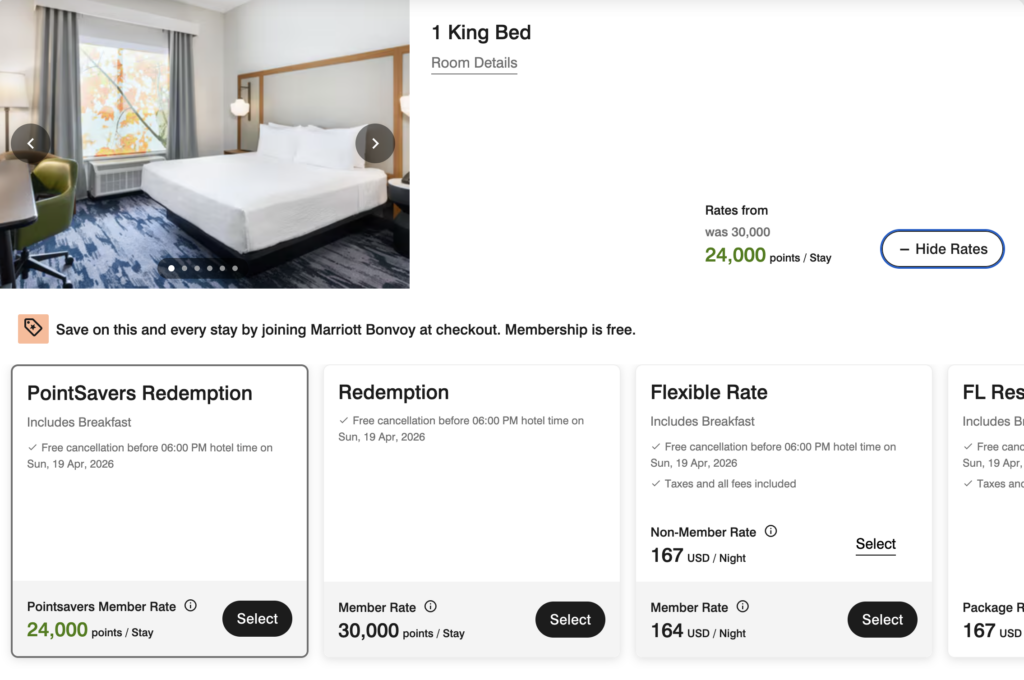Image resolution: width=1024 pixels, height=680 pixels.
Task: Click the underlined Select link for Non-Member Rate
Action: (x=875, y=544)
